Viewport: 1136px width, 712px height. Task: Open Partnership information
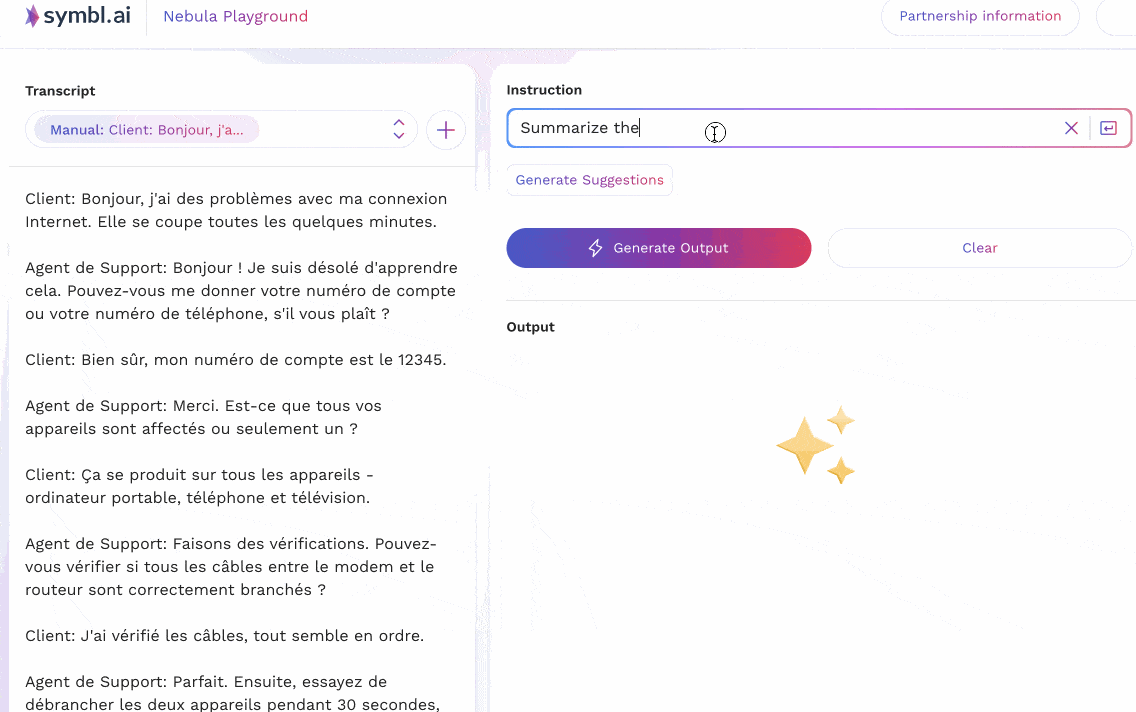point(979,16)
